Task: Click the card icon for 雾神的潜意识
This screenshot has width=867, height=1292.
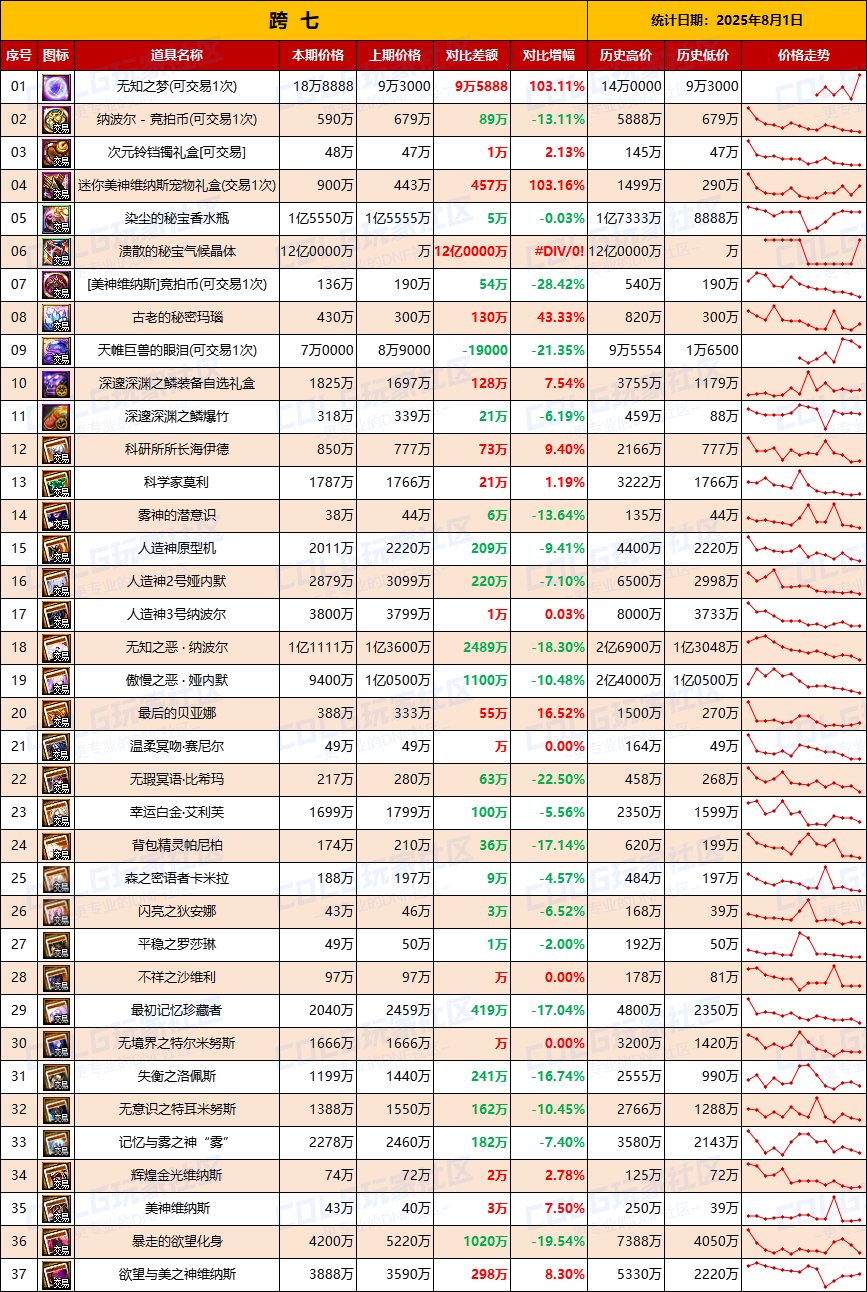Action: 56,516
